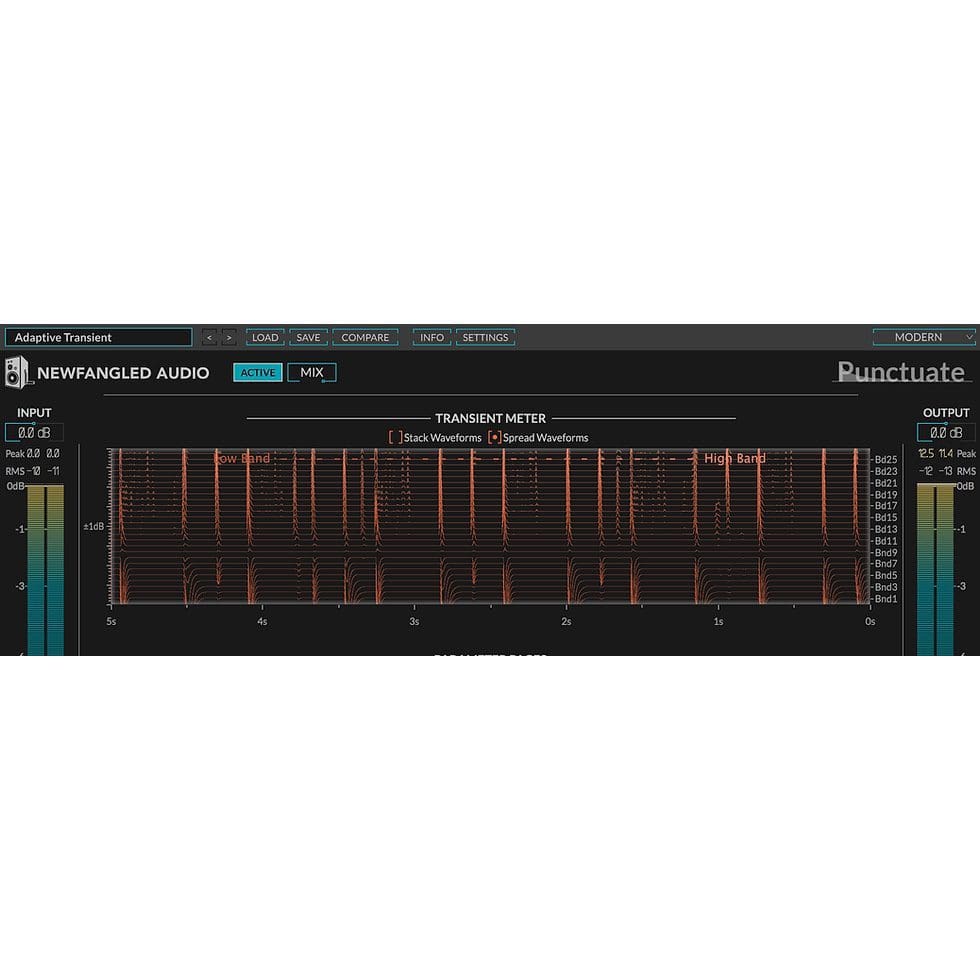The width and height of the screenshot is (980, 980).
Task: Click the 'Bnd9' band label
Action: (x=886, y=552)
